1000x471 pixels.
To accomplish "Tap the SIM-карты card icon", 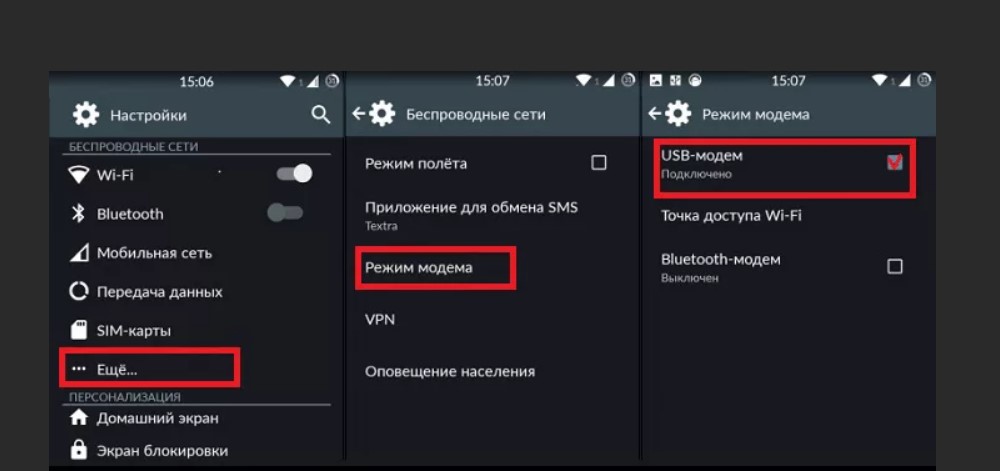I will tap(78, 330).
